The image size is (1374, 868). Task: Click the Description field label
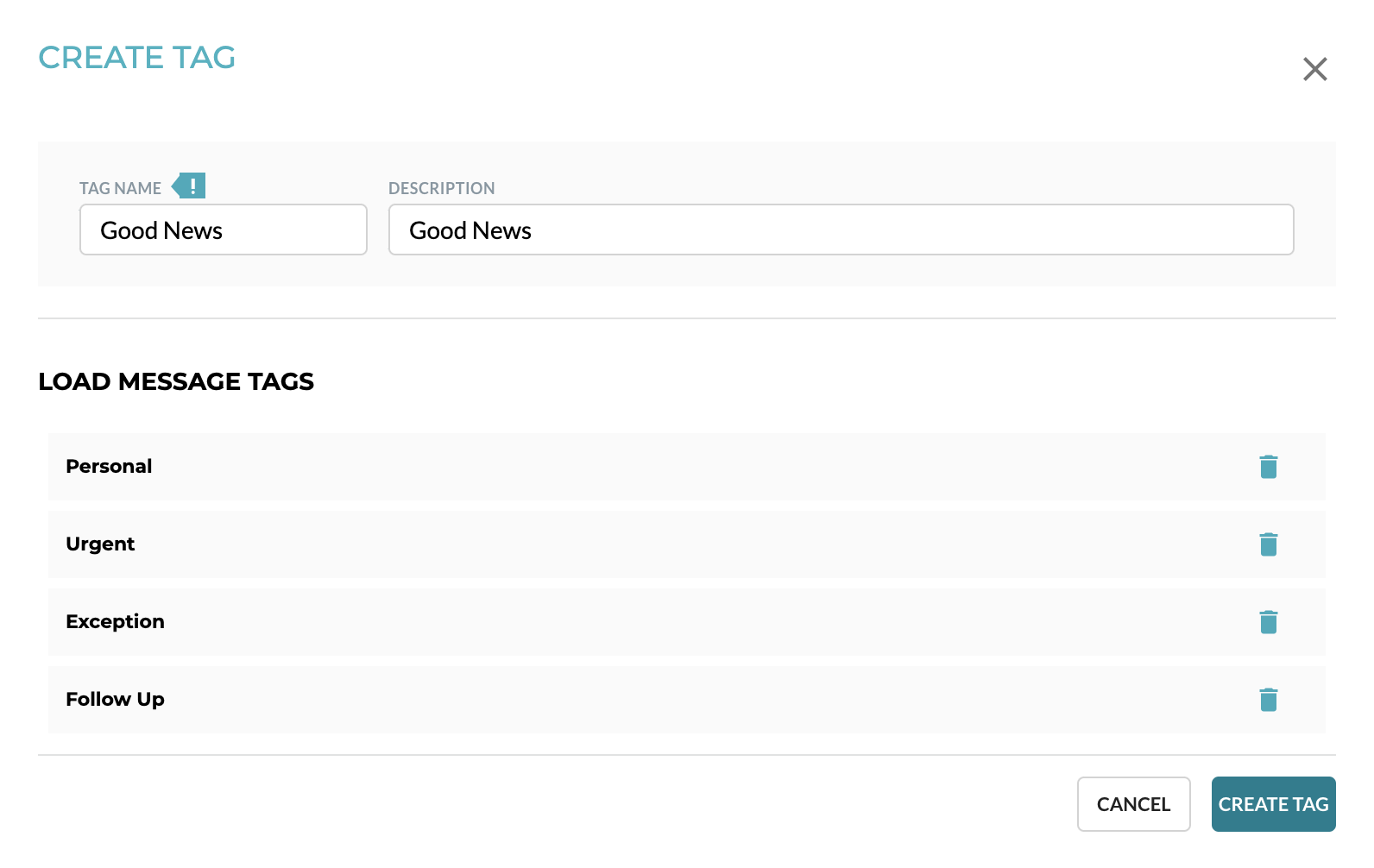441,188
